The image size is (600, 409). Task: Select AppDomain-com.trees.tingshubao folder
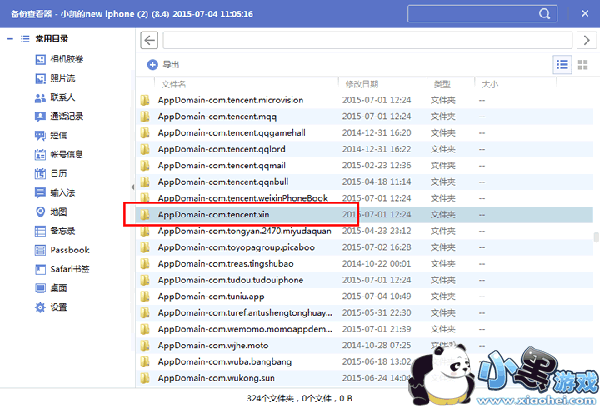[364, 264]
